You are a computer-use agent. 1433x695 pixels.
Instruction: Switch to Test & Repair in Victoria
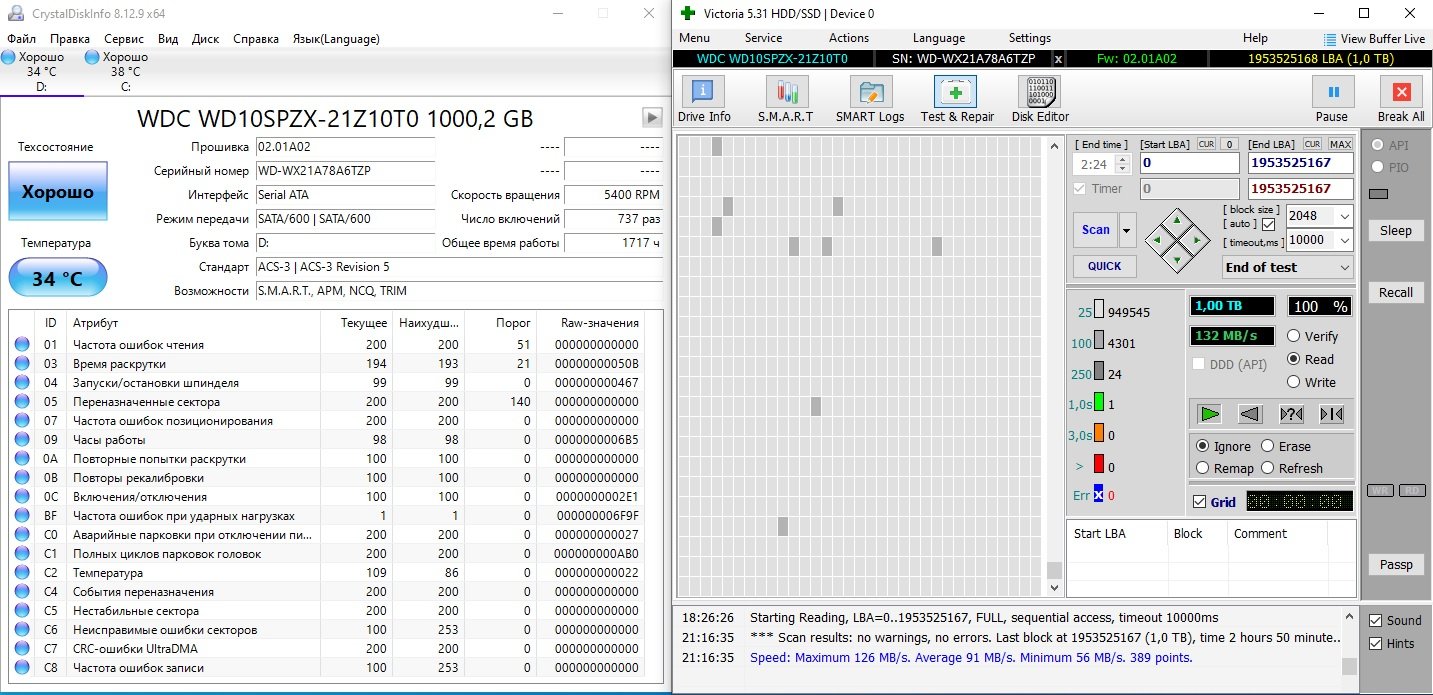click(957, 100)
